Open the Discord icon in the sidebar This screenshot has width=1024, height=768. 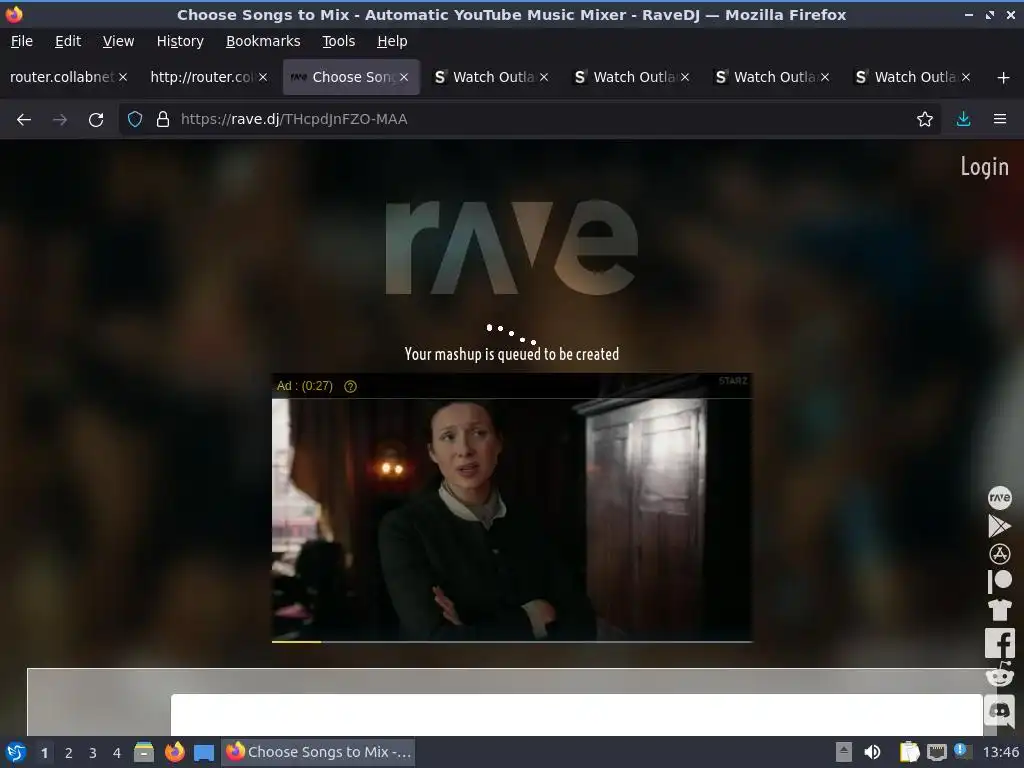999,711
